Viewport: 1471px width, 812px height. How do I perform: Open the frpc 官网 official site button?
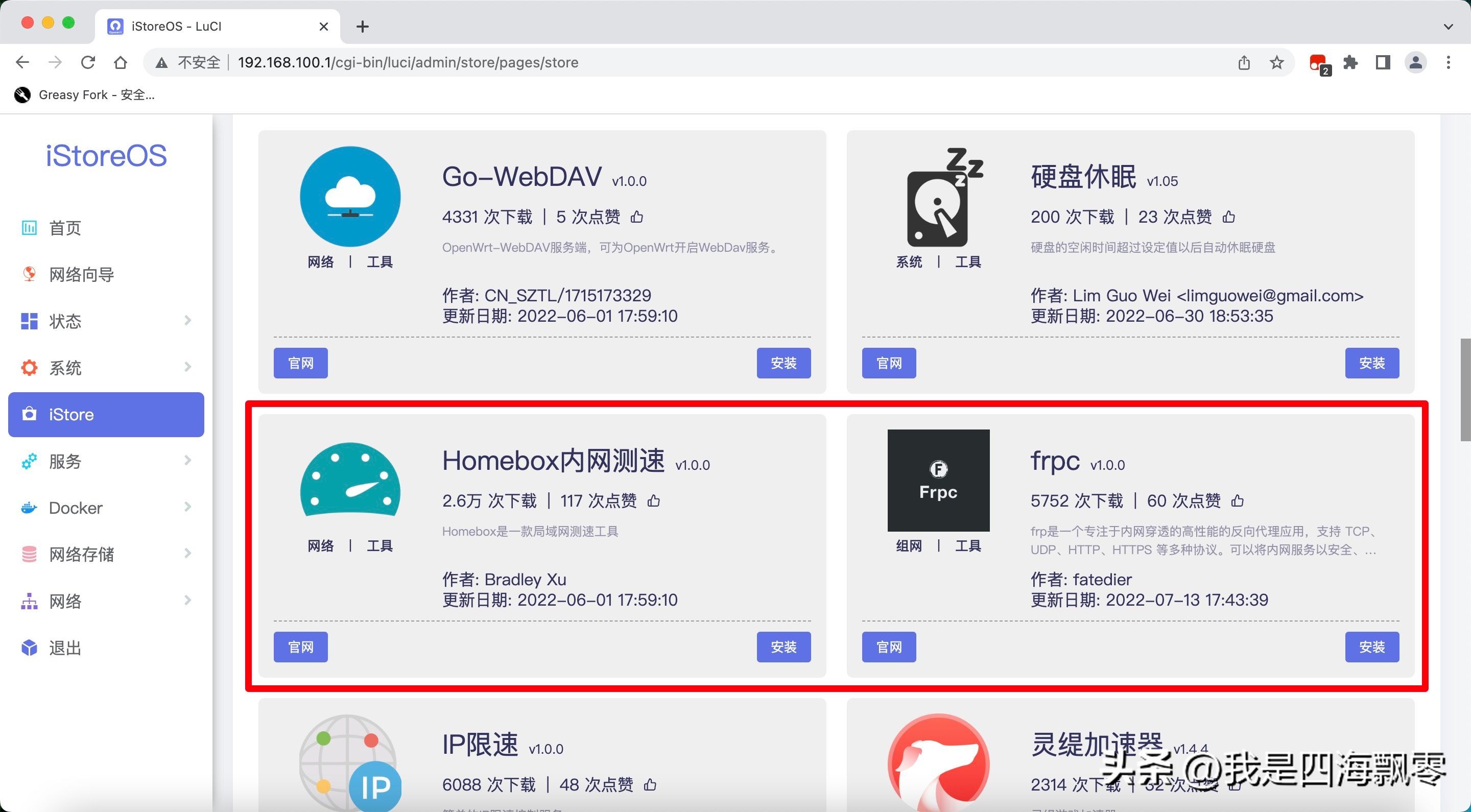(x=889, y=647)
